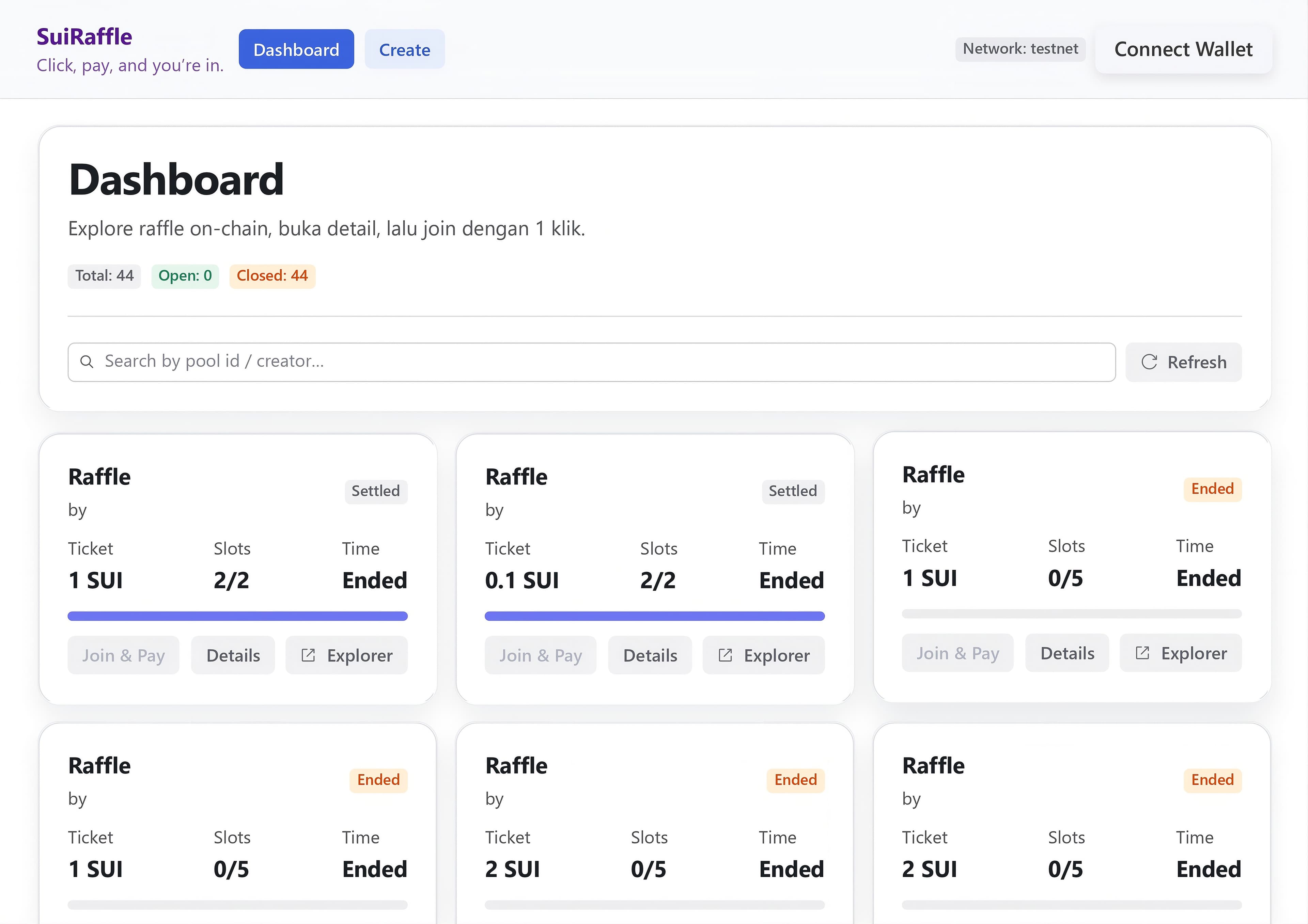Click the Refresh circular arrow icon
This screenshot has height=924, width=1308.
tap(1149, 362)
